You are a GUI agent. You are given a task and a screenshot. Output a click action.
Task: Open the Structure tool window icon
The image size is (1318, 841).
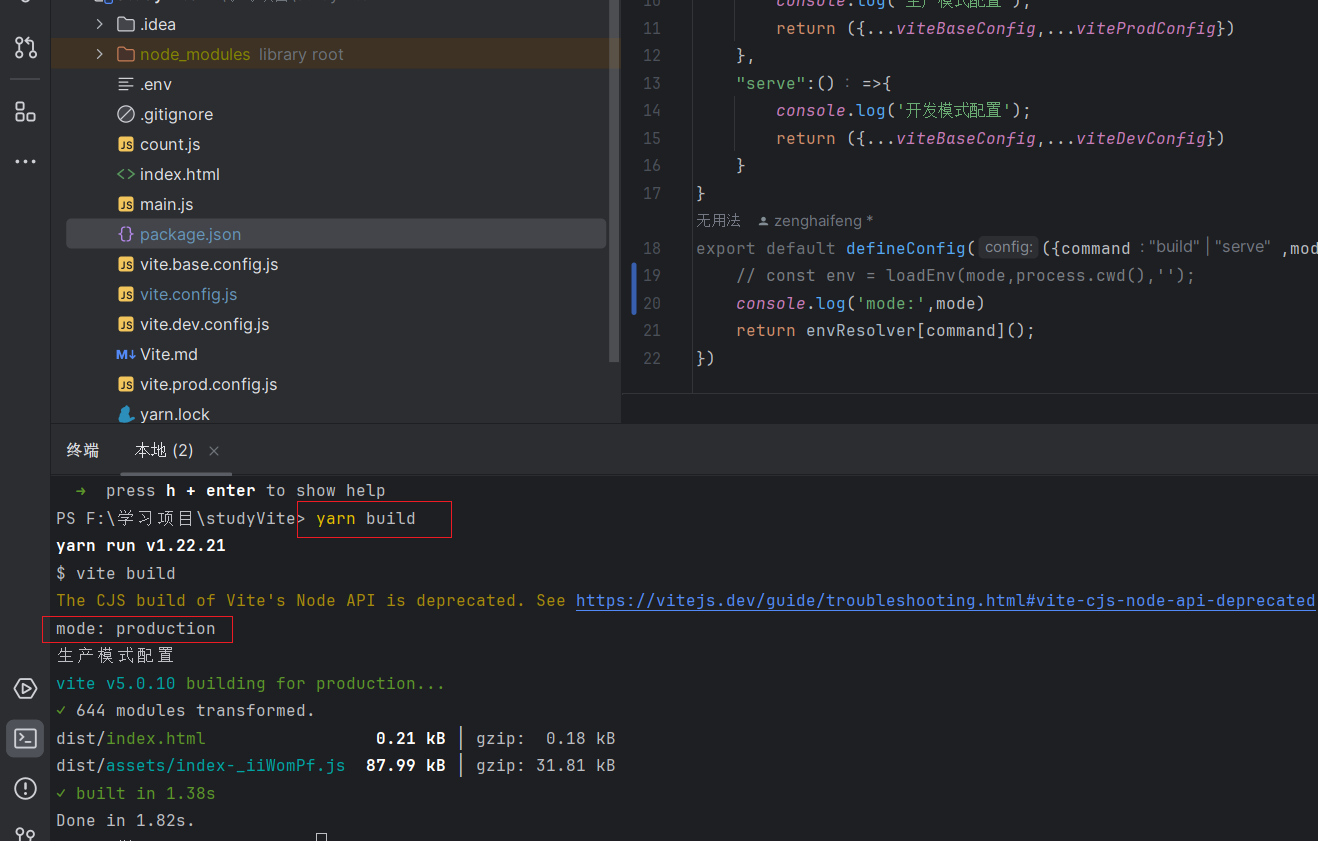[x=25, y=112]
